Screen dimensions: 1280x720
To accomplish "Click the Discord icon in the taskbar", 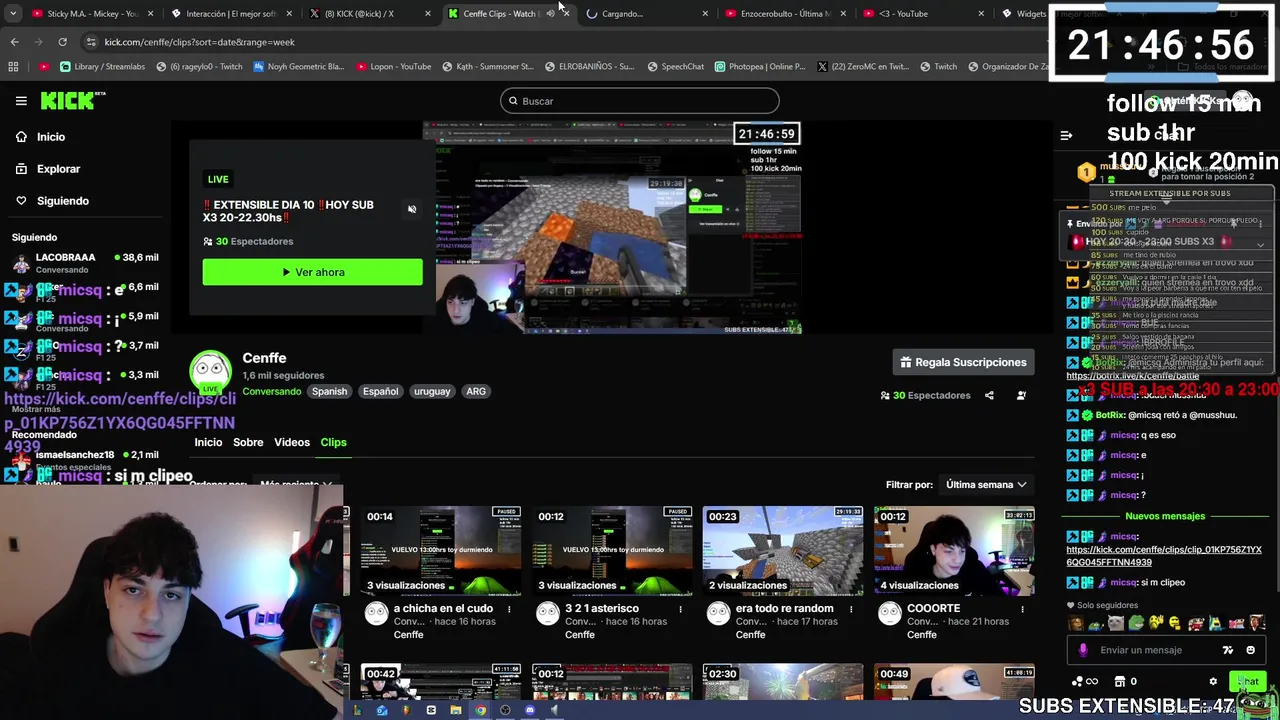I will pos(530,710).
